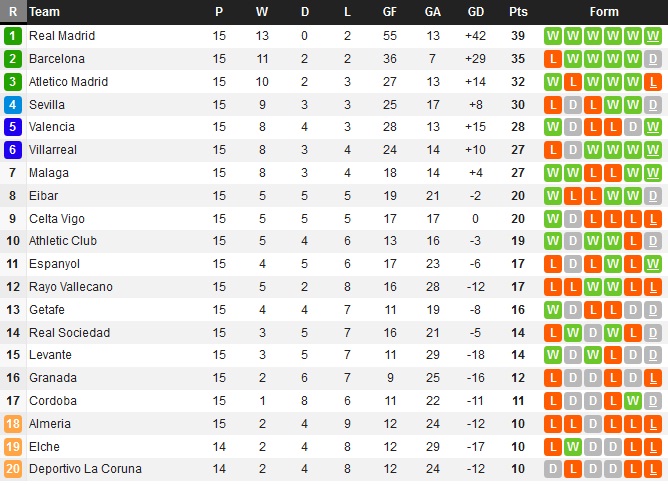Open the Barcelona team link
Viewport: 668px width, 484px height.
[57, 59]
